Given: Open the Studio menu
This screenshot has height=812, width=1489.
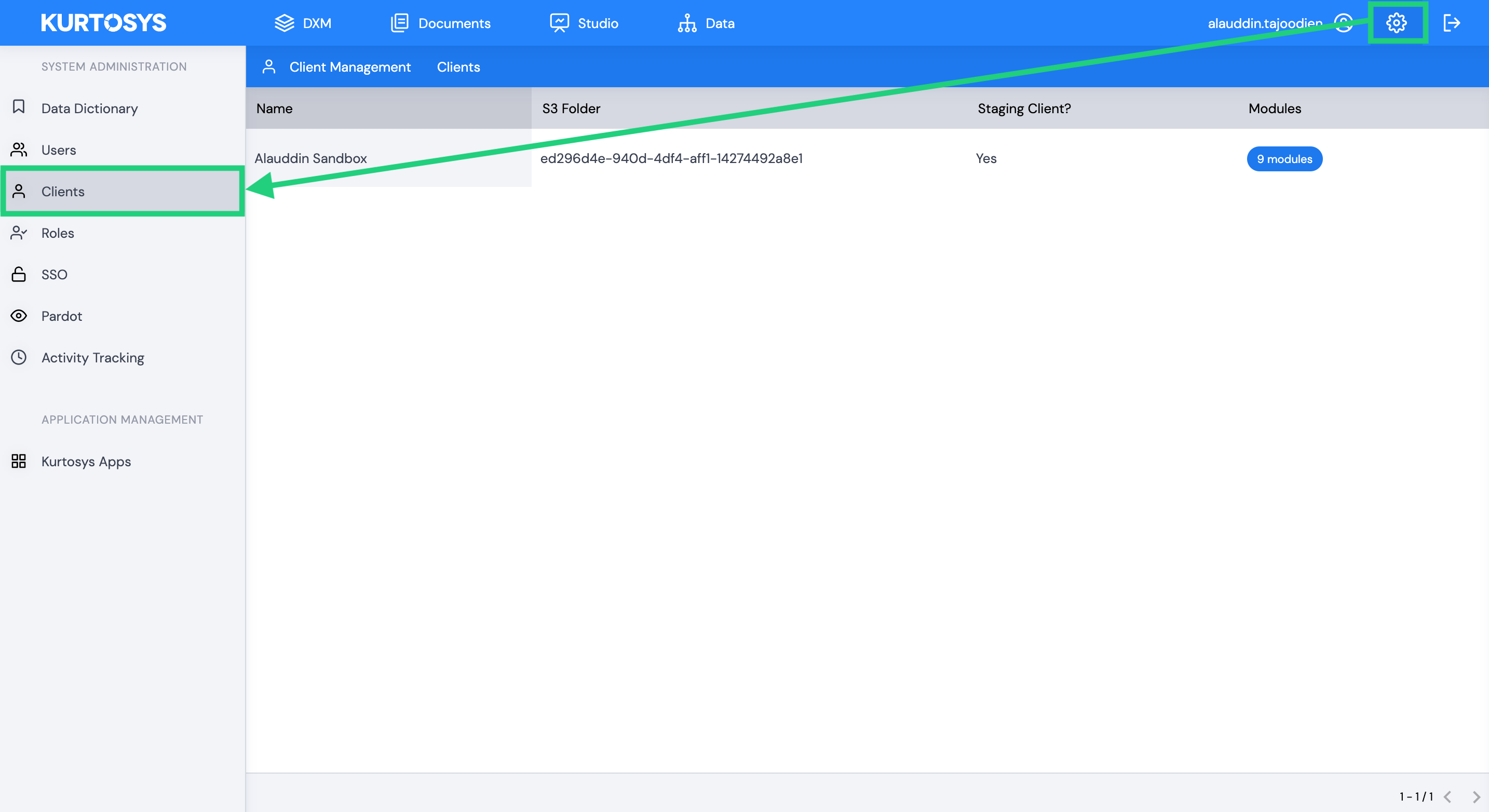Looking at the screenshot, I should click(x=584, y=23).
